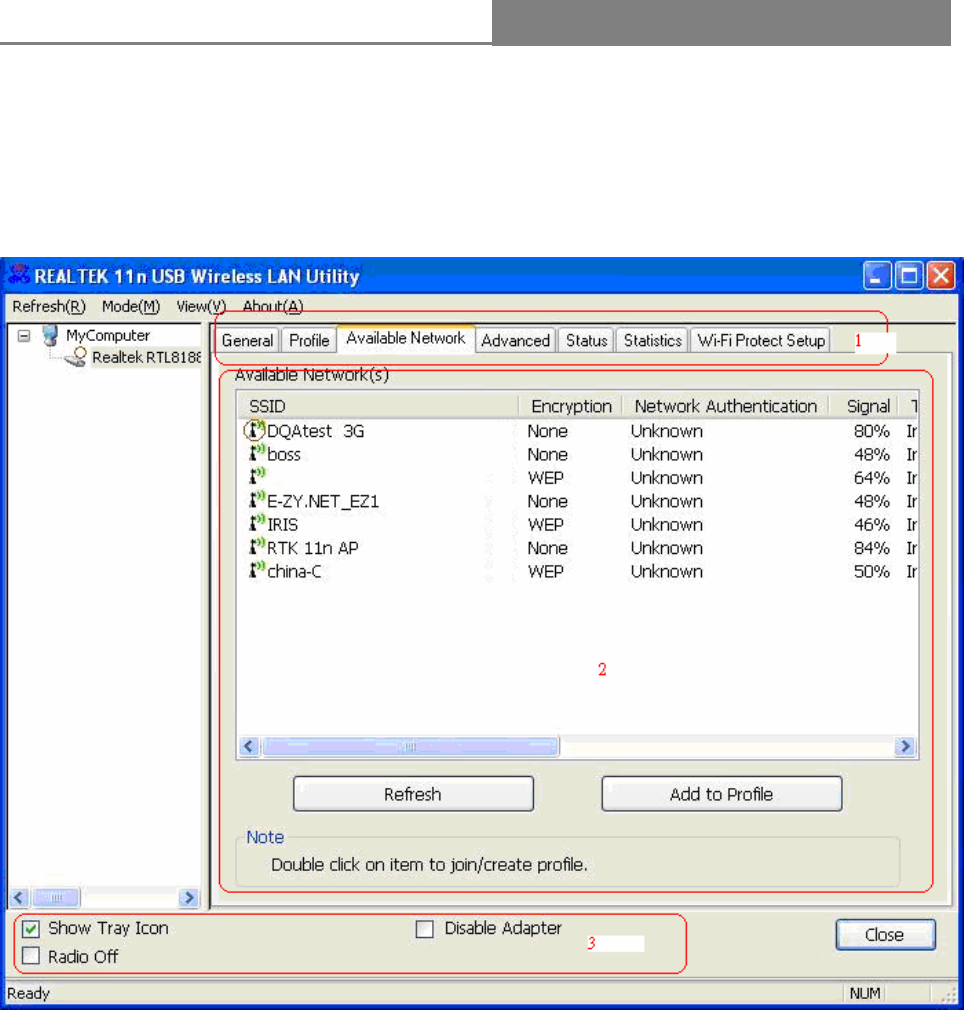The image size is (964, 1010).
Task: Open the Statistics tab
Action: 652,340
